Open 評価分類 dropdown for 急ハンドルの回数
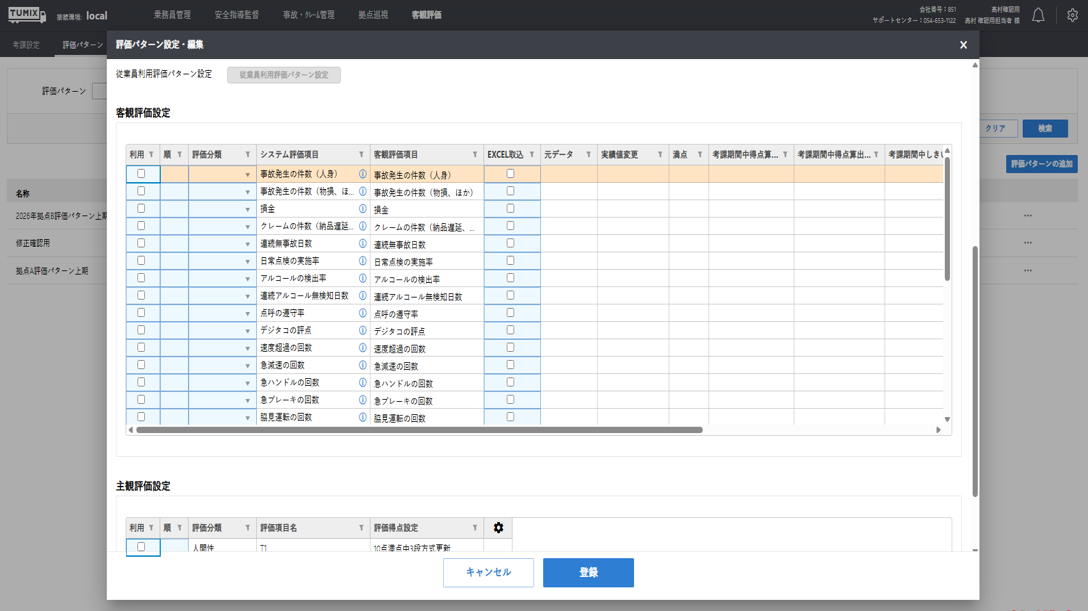1088x611 pixels. pyautogui.click(x=247, y=383)
